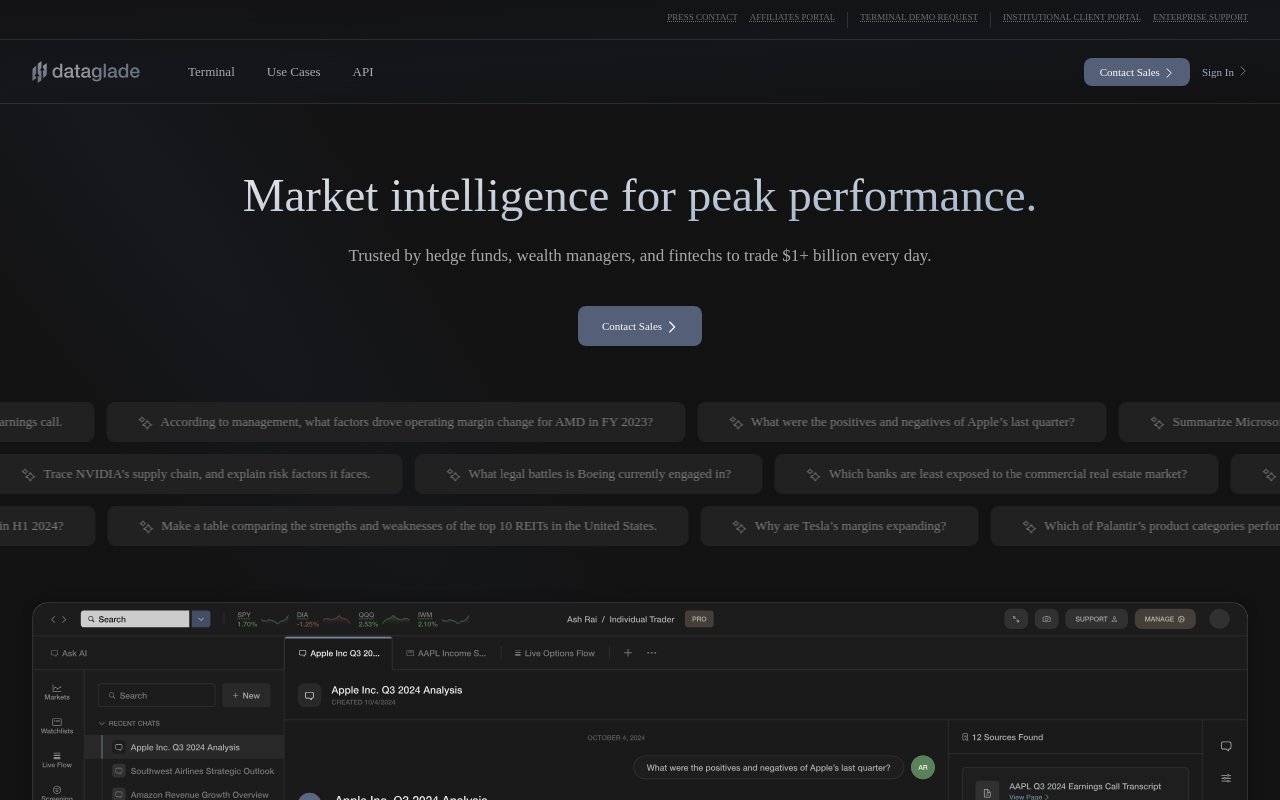Switch to Live Options Flow tab
Screen dimensions: 1280x800
point(554,653)
